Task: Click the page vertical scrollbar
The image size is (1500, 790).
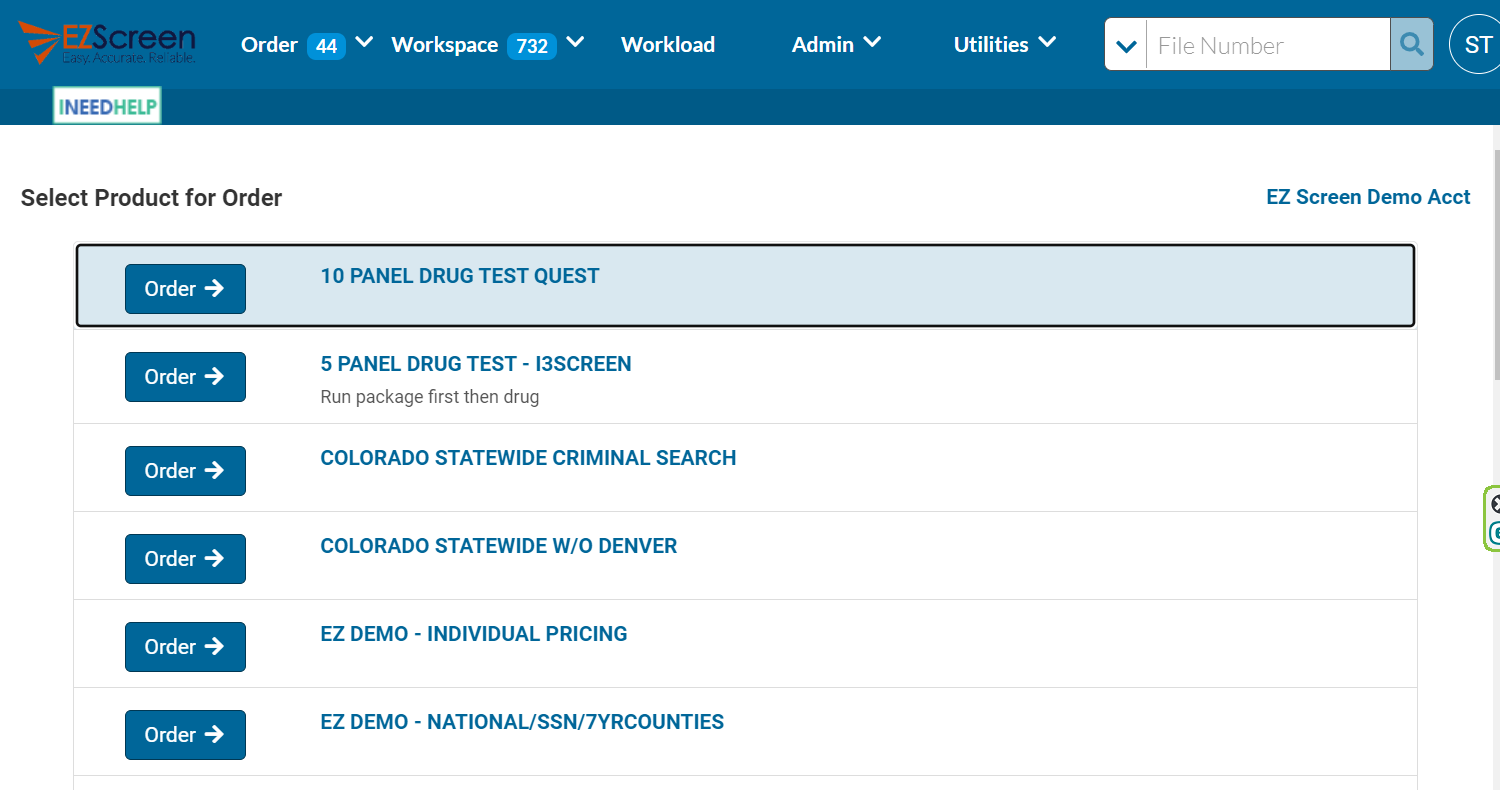Action: point(1496,265)
